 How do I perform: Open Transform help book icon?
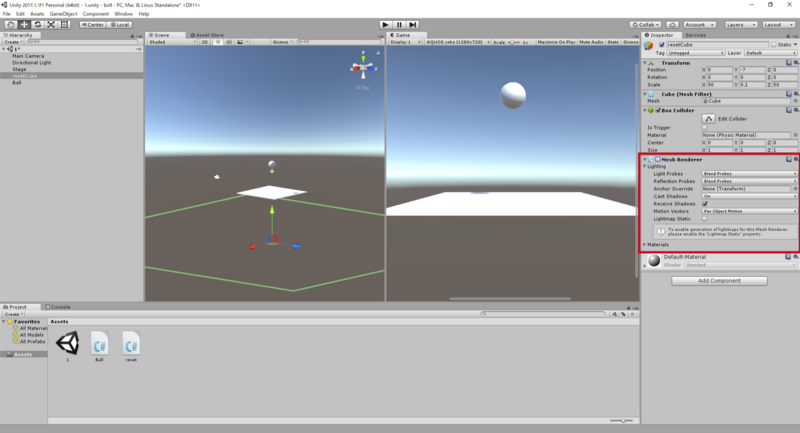pyautogui.click(x=789, y=63)
